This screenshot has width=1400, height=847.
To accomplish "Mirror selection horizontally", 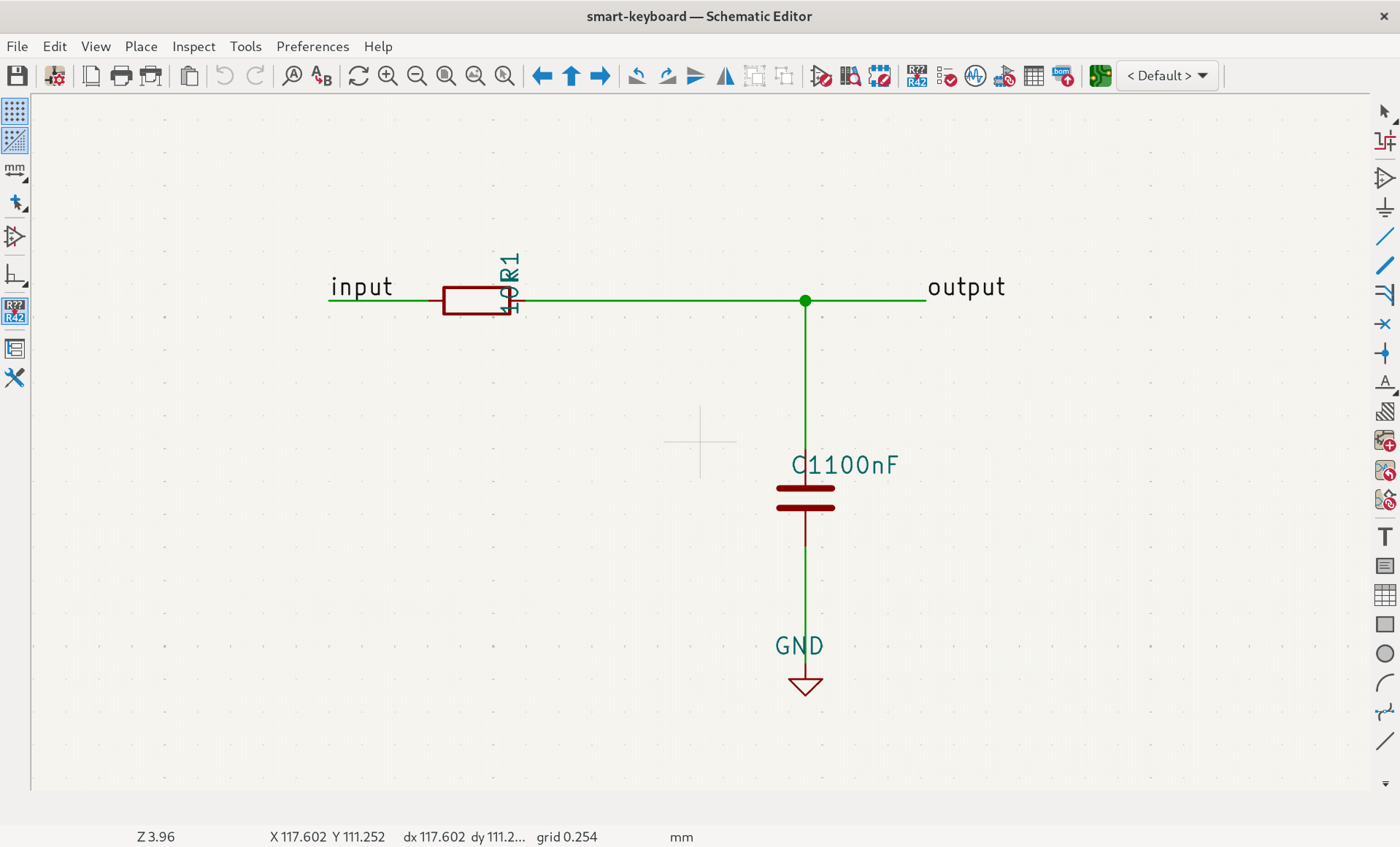I will pyautogui.click(x=725, y=76).
